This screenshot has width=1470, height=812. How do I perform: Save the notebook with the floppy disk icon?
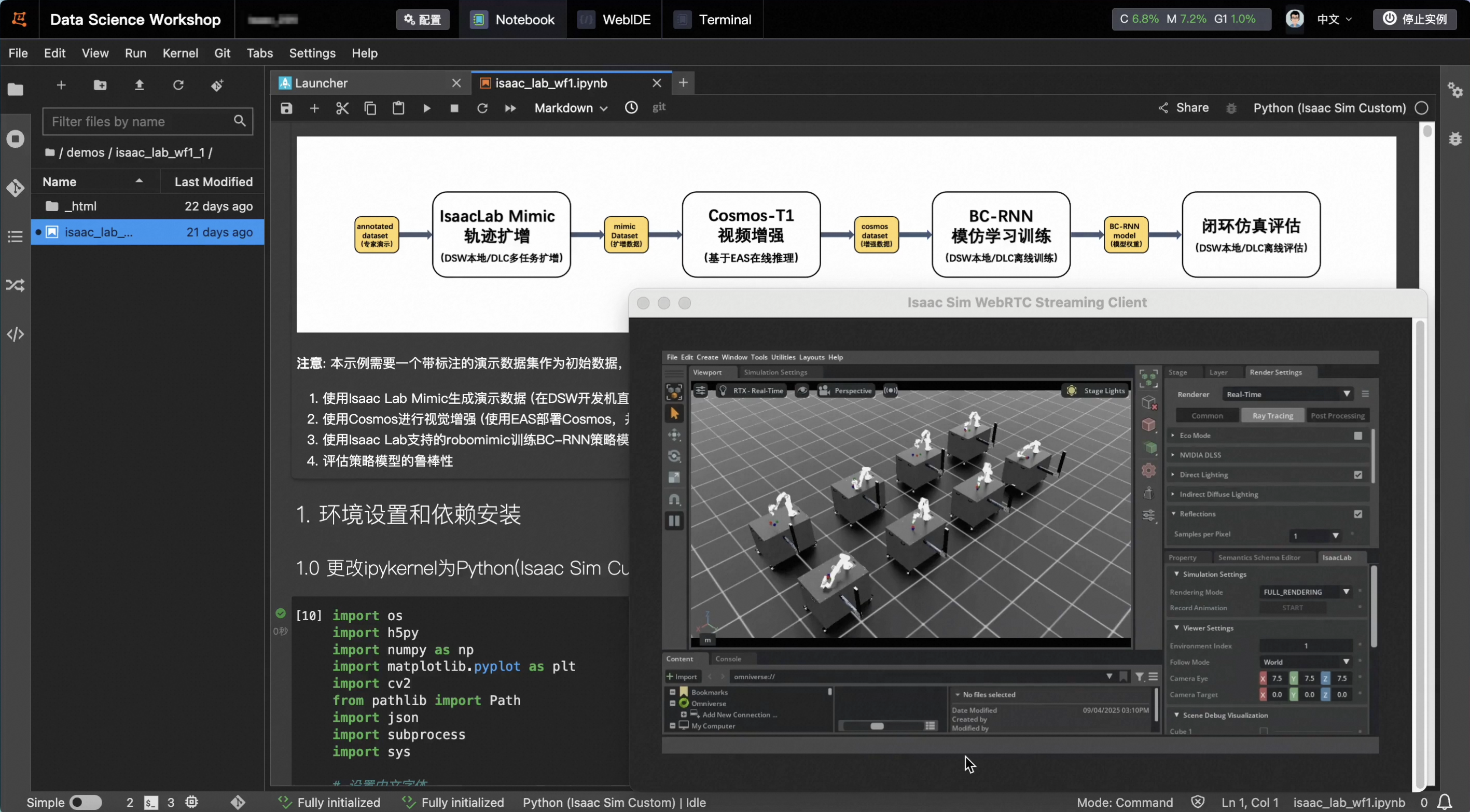click(x=286, y=108)
